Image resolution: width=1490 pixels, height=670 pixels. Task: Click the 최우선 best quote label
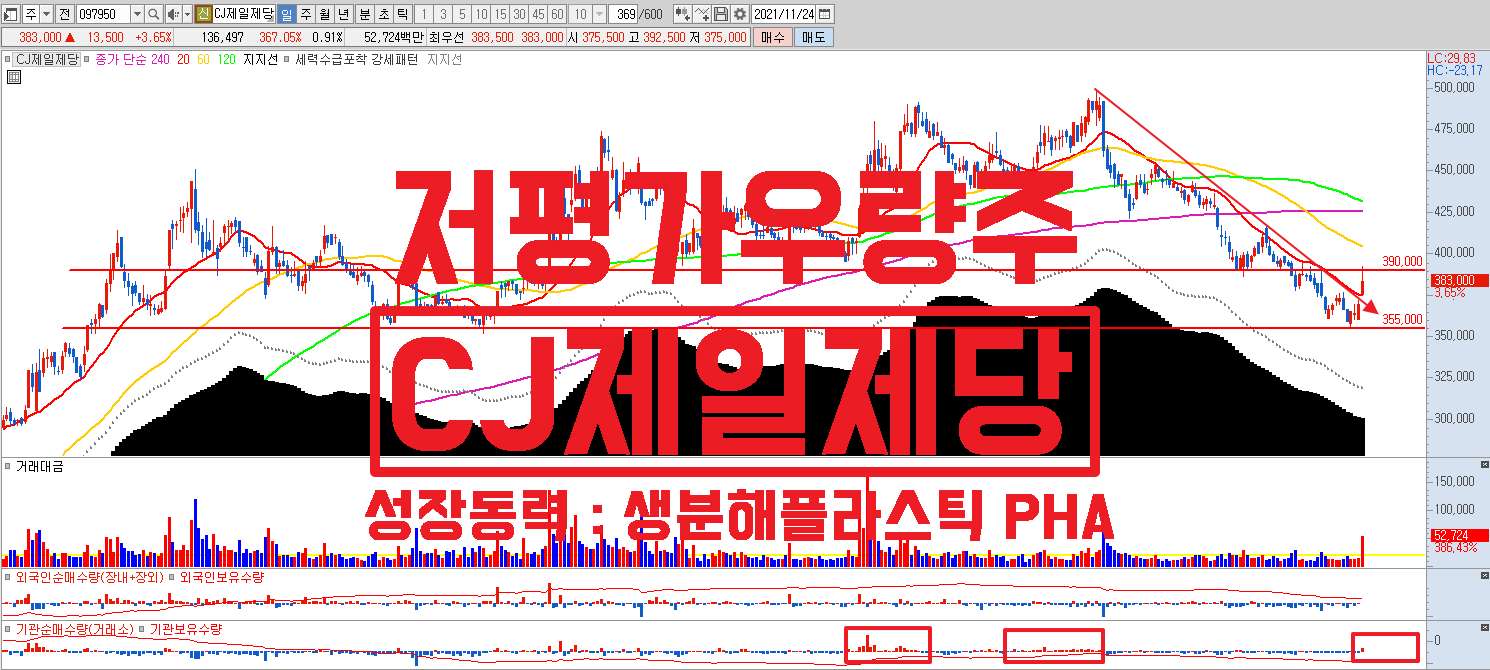[x=445, y=37]
